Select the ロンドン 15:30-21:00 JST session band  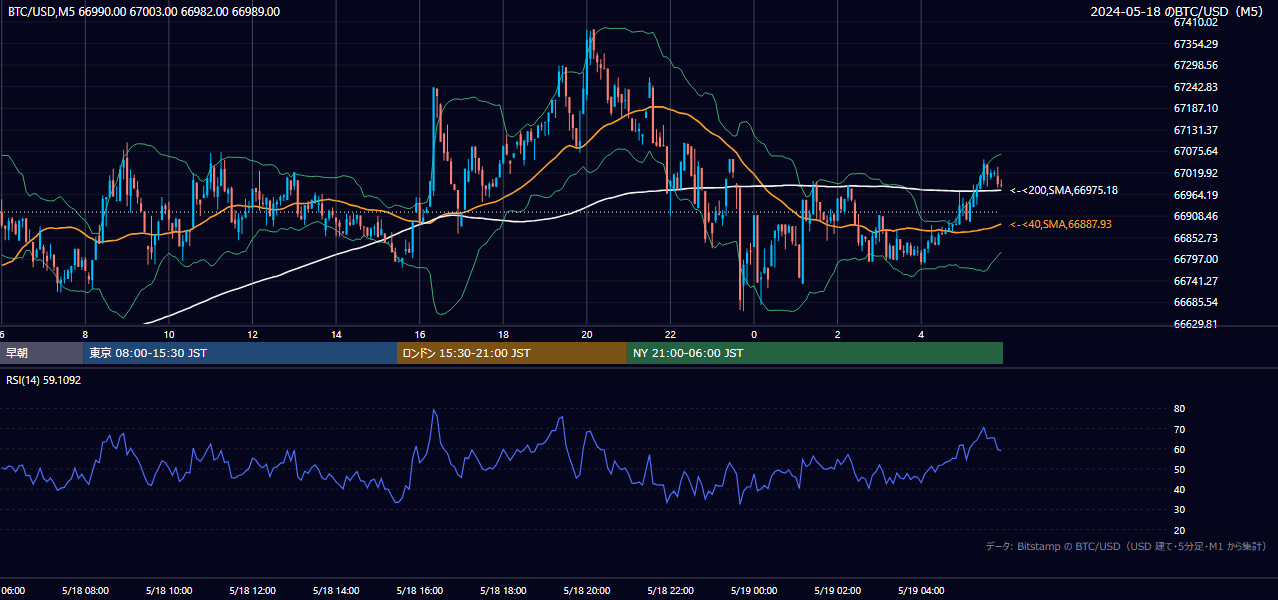tap(512, 353)
